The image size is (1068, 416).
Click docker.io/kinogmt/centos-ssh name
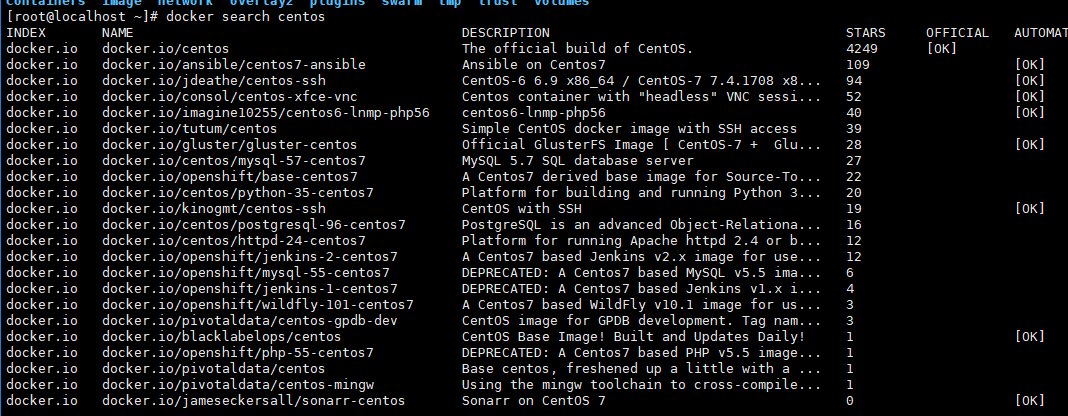(x=214, y=208)
